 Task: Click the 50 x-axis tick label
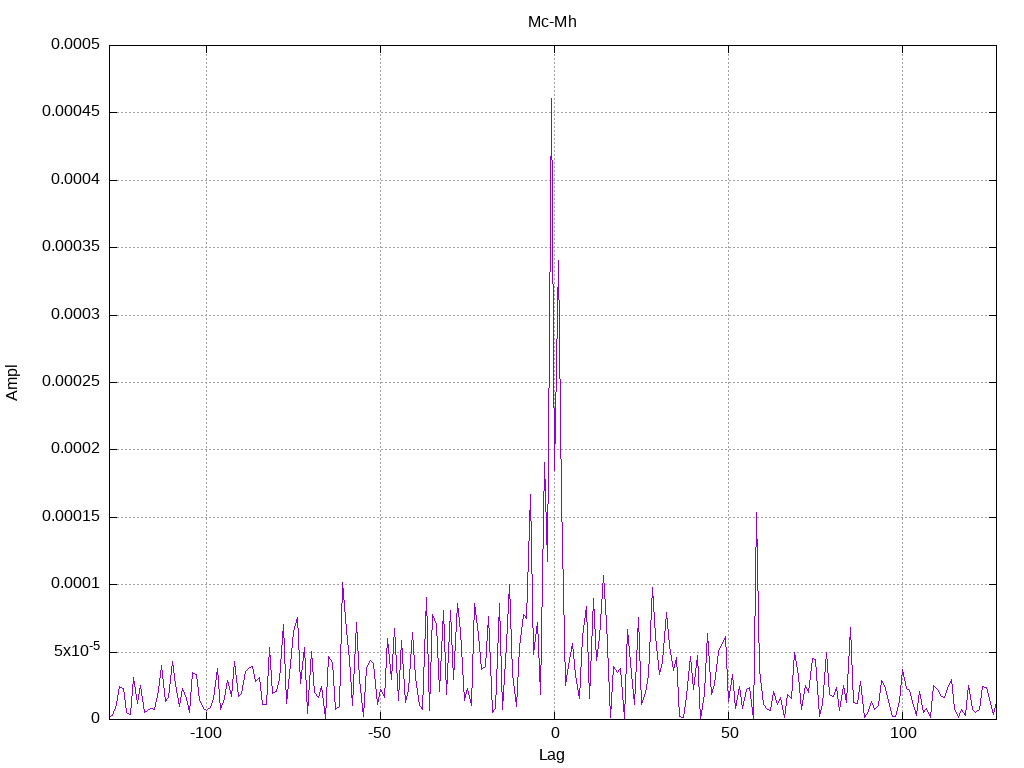tap(729, 733)
